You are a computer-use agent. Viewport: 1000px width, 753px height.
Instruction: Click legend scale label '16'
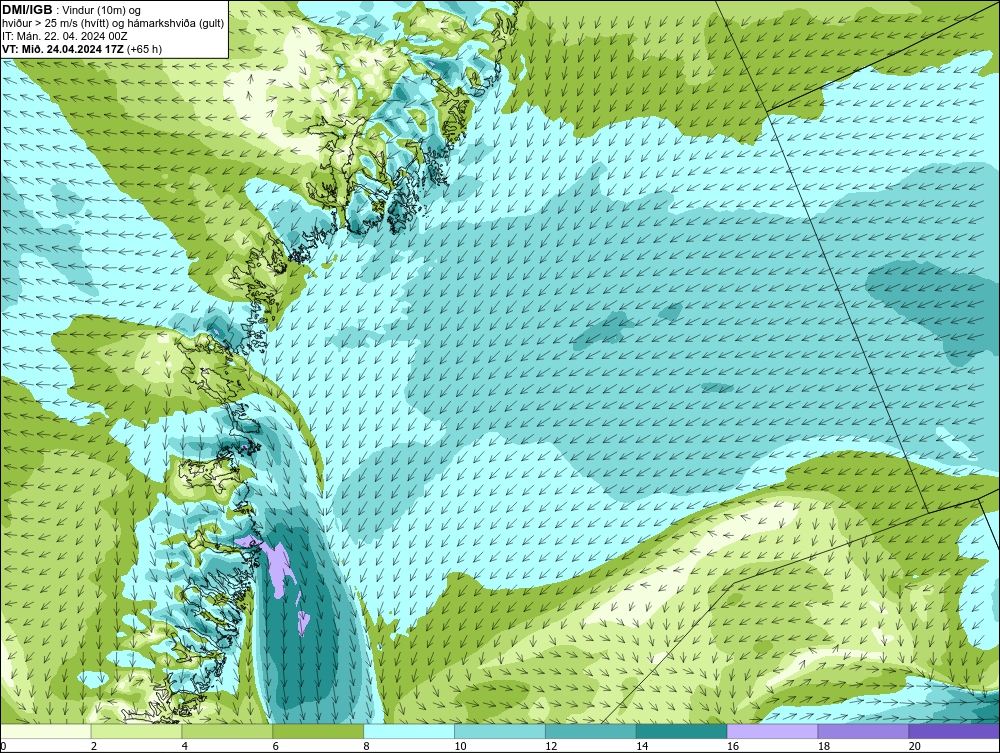tap(733, 746)
